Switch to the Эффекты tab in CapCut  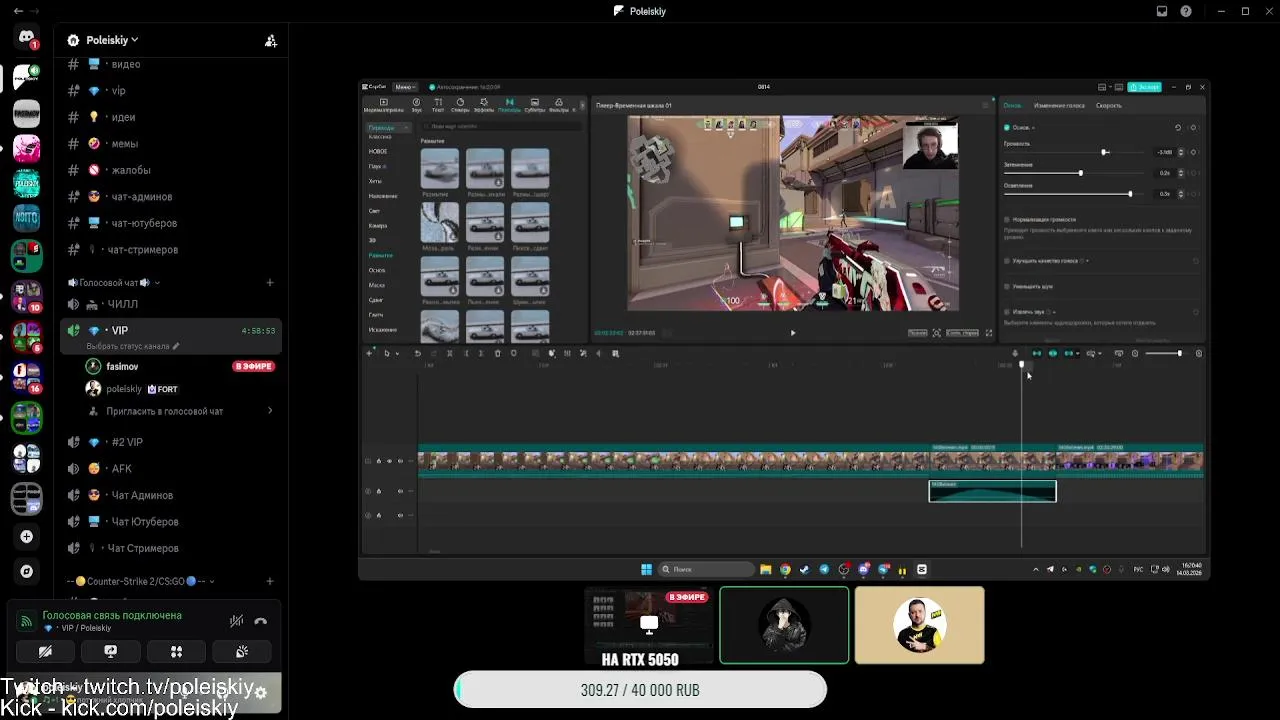tap(484, 105)
